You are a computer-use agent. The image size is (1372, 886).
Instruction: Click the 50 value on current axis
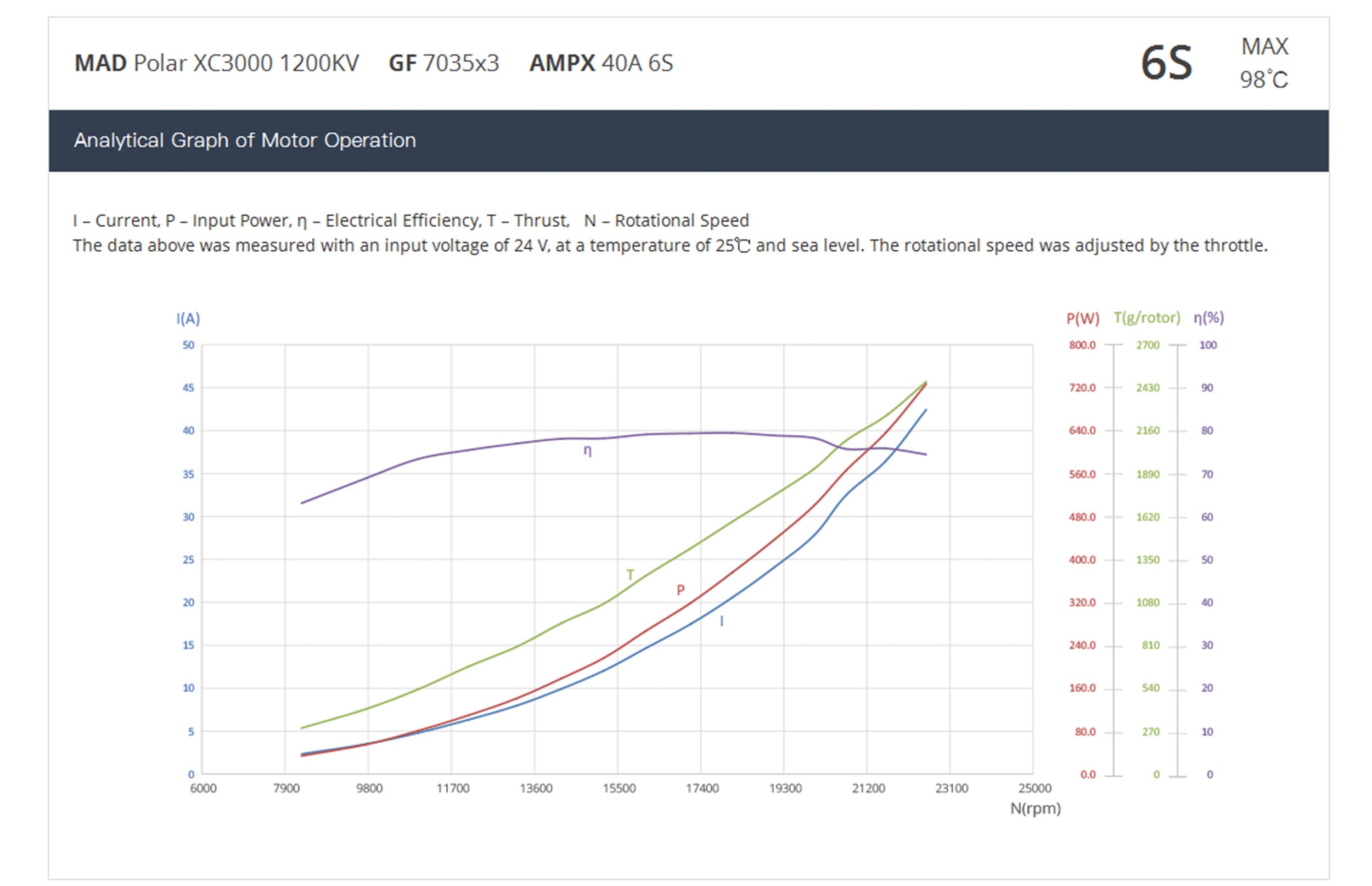coord(188,345)
